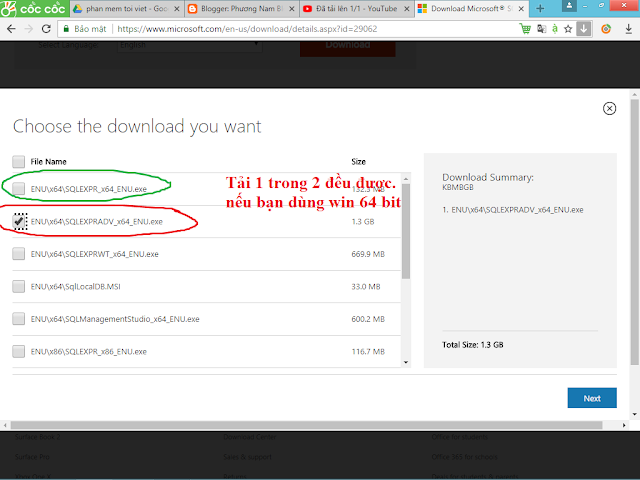This screenshot has height=480, width=640.
Task: Click the 'Bảo mật' security label
Action: click(90, 29)
